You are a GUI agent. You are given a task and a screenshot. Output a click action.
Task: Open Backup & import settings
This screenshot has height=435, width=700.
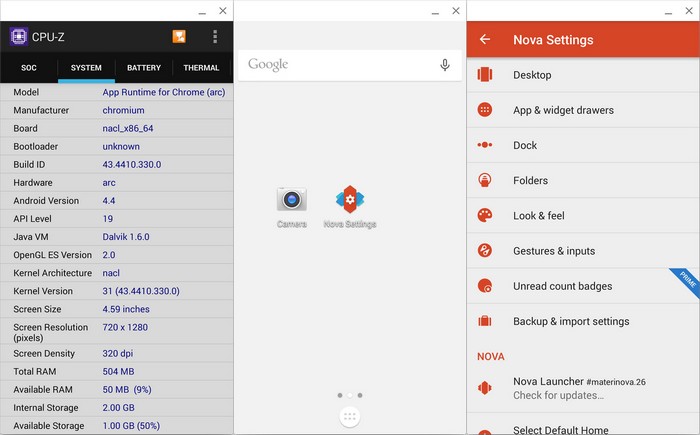click(583, 321)
